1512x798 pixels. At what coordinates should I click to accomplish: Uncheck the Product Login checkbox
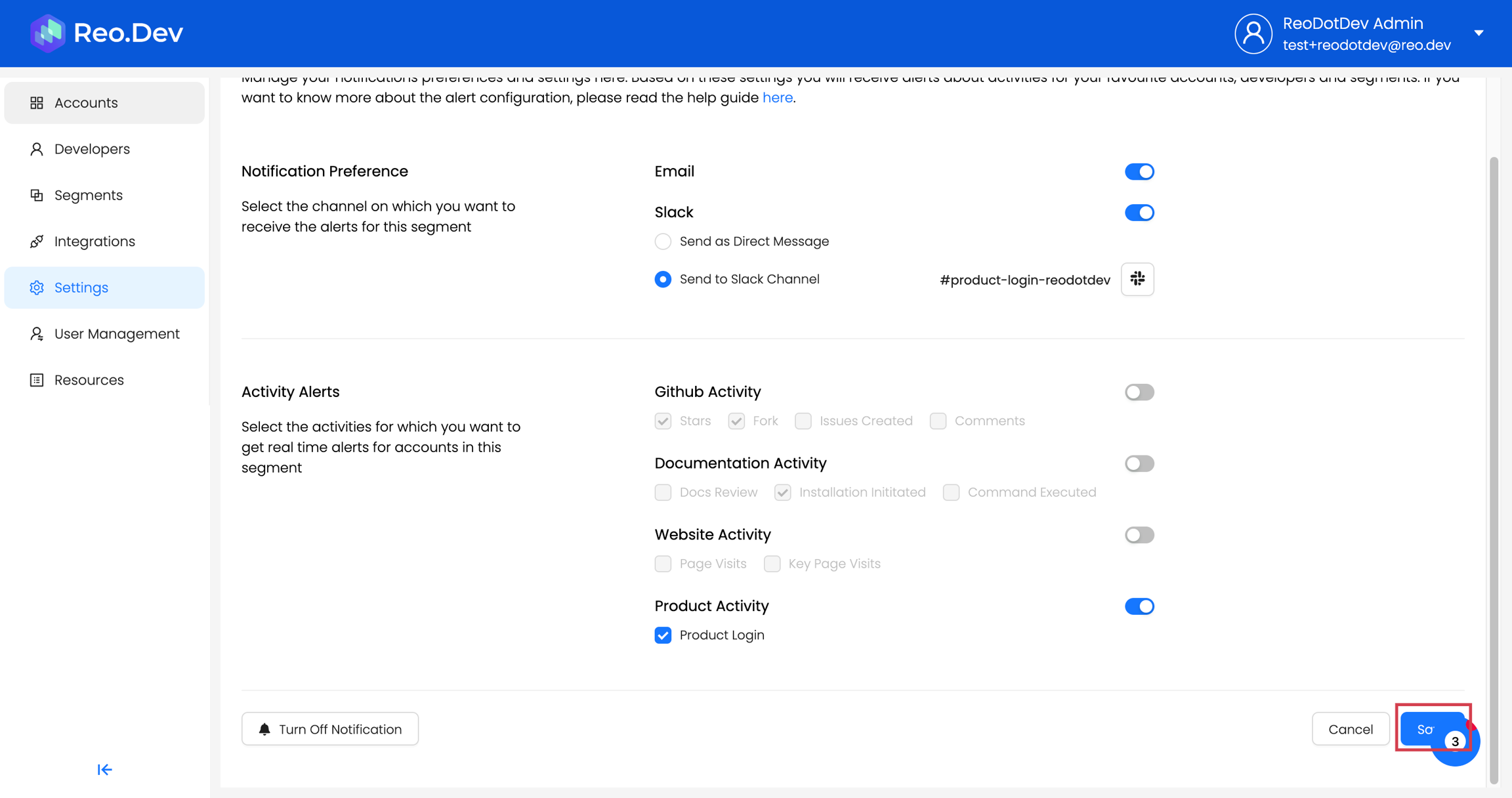point(663,635)
